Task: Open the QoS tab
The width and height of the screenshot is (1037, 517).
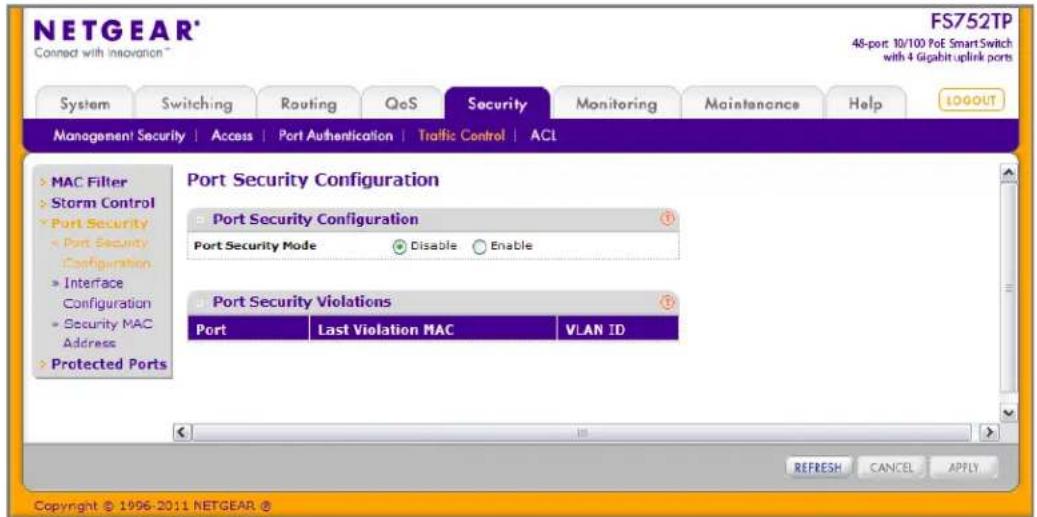Action: coord(401,104)
